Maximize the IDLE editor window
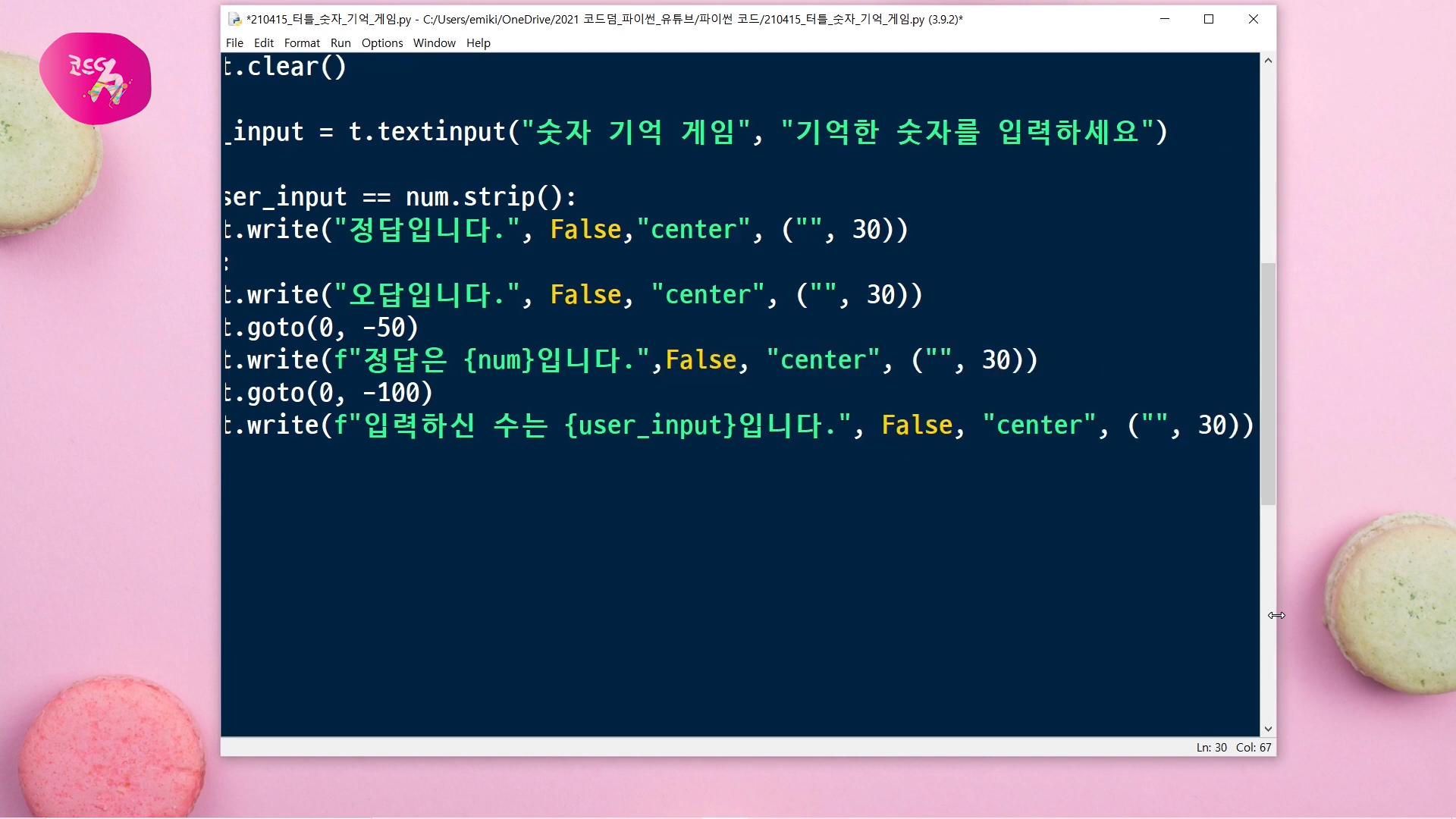 pyautogui.click(x=1209, y=19)
